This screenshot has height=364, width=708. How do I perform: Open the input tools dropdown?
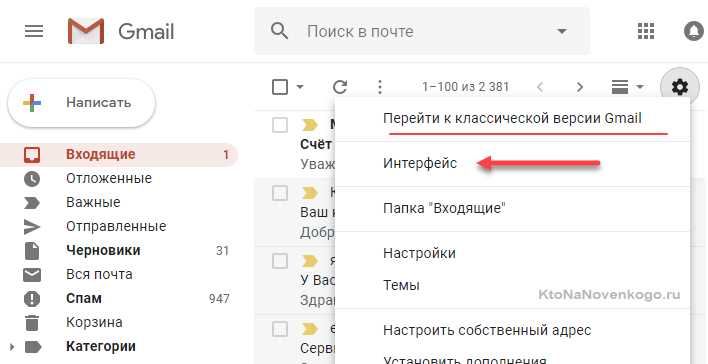[628, 87]
